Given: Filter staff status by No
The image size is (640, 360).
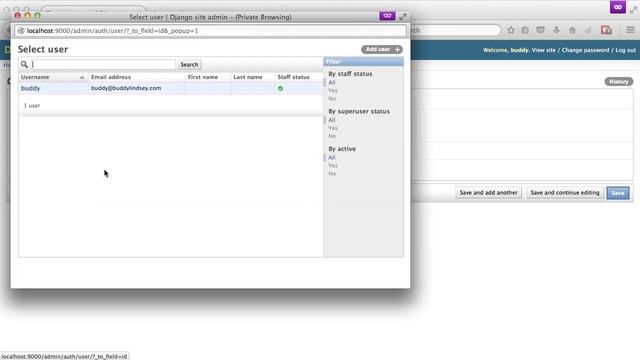Looking at the screenshot, I should (332, 99).
